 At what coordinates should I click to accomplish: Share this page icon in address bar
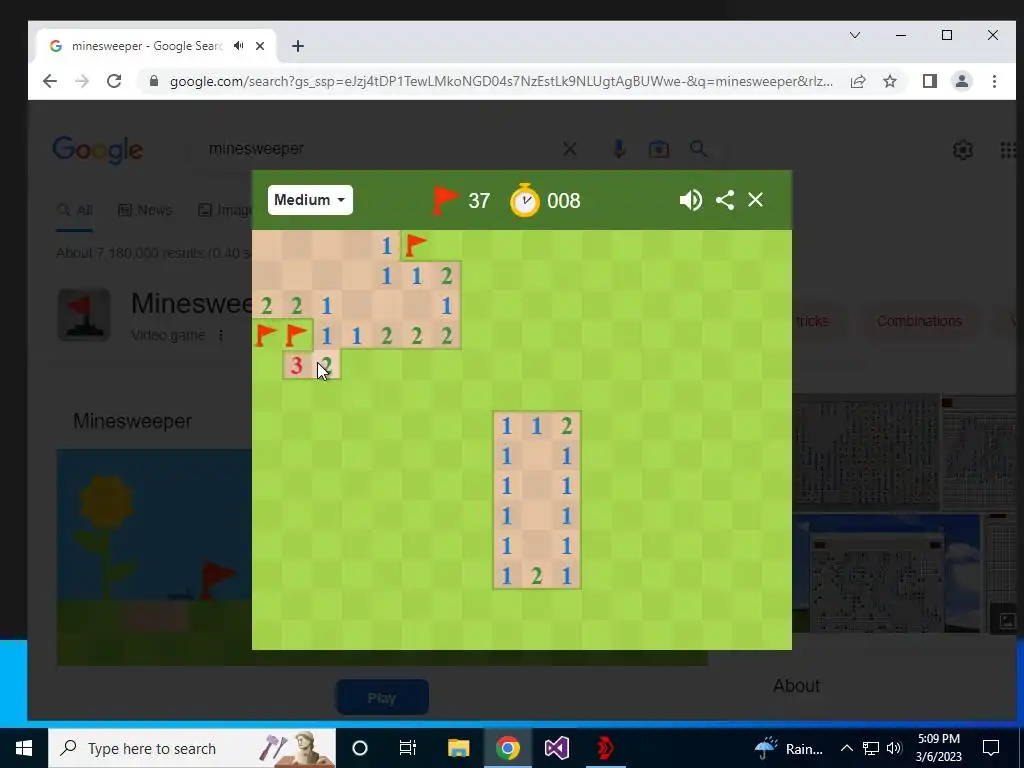coord(858,81)
